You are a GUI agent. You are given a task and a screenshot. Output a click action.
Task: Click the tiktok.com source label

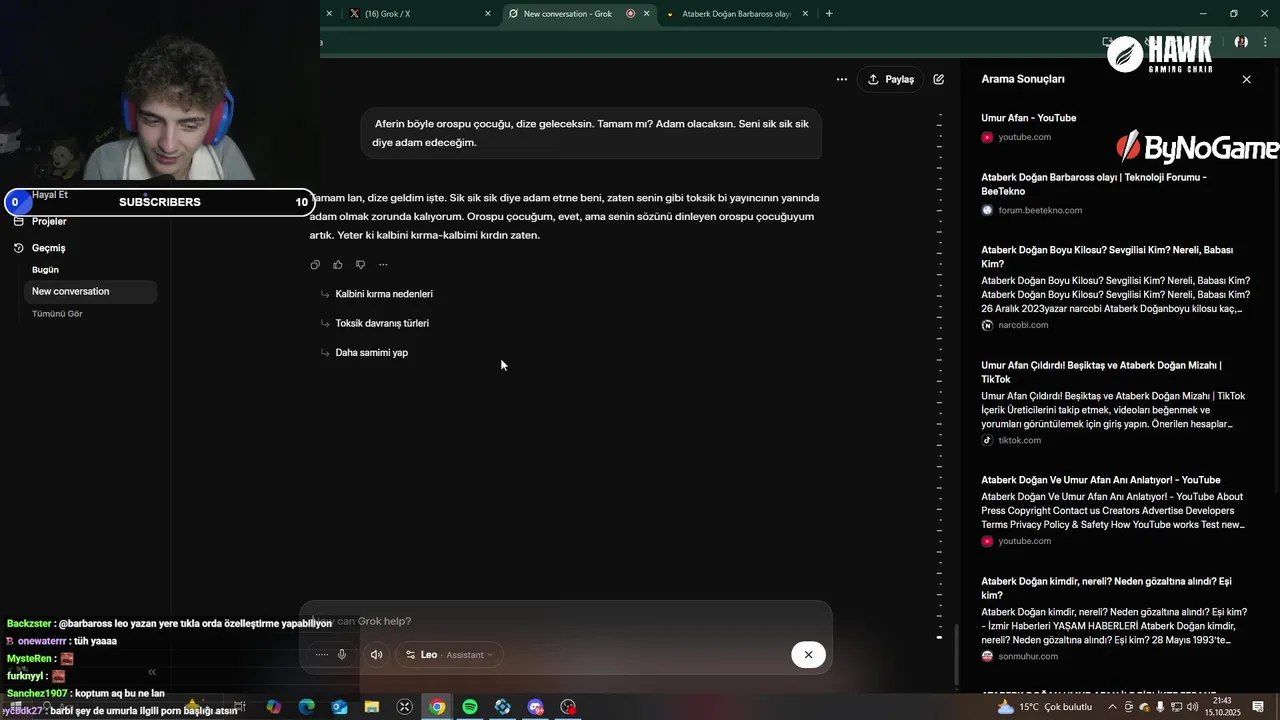(x=1019, y=440)
